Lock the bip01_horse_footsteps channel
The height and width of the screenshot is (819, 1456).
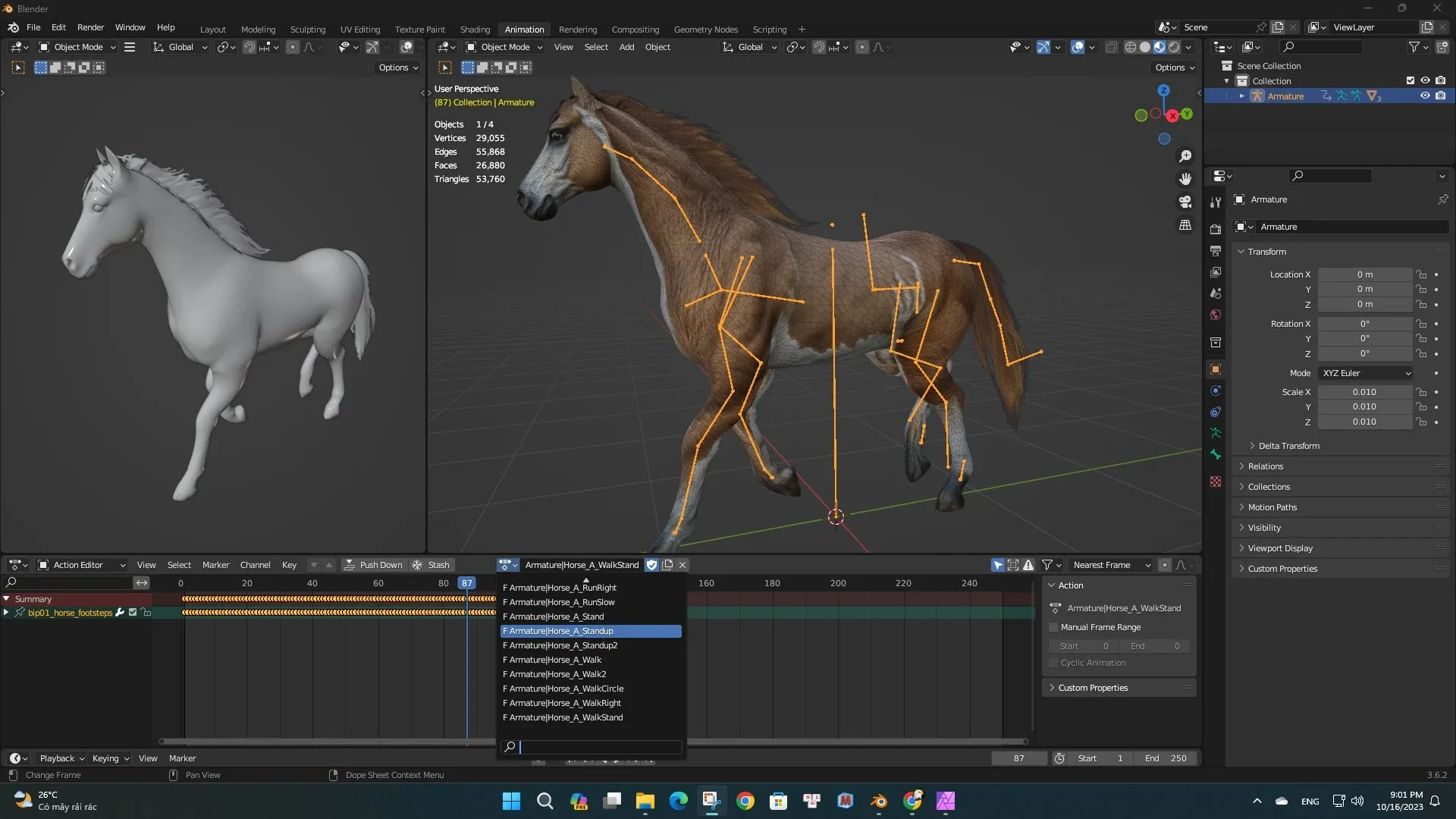[x=147, y=613]
